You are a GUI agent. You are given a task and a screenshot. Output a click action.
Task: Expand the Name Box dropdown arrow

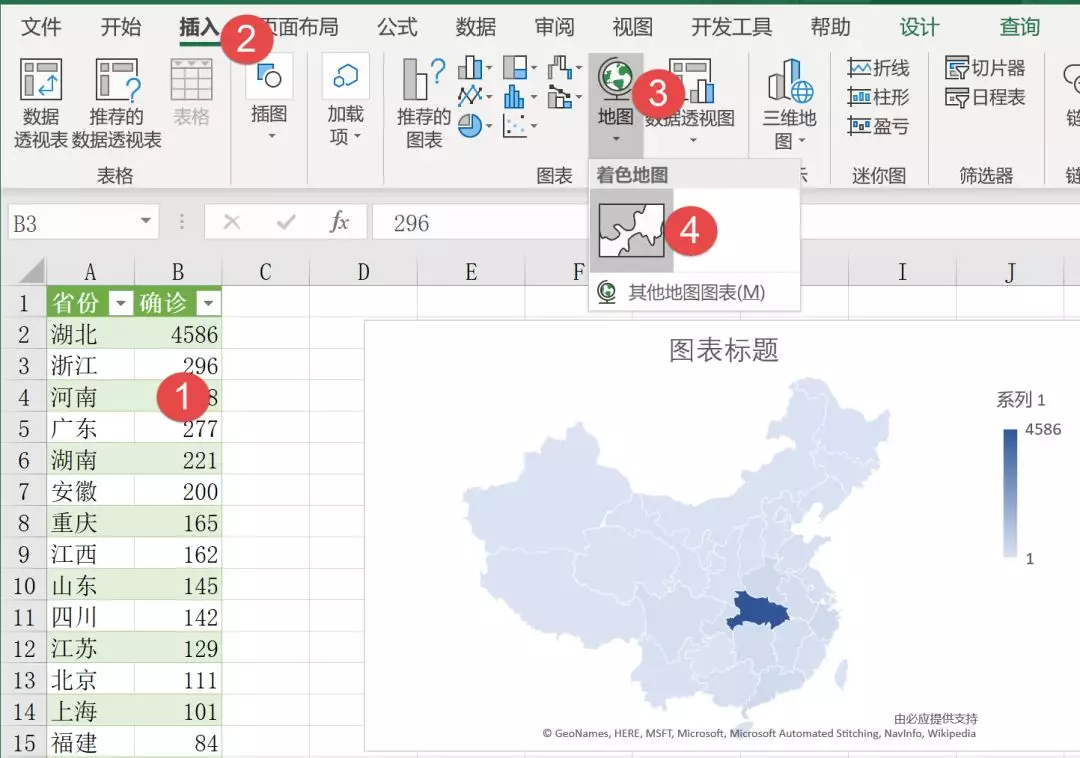click(x=145, y=221)
